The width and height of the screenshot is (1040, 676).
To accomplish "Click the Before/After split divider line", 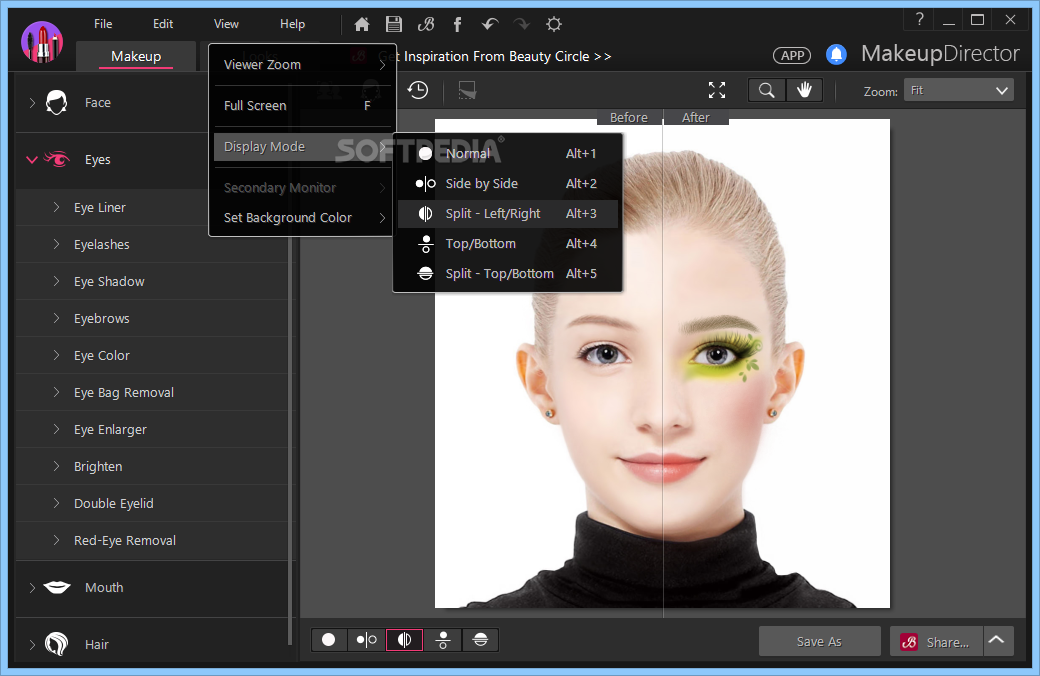I will [663, 365].
